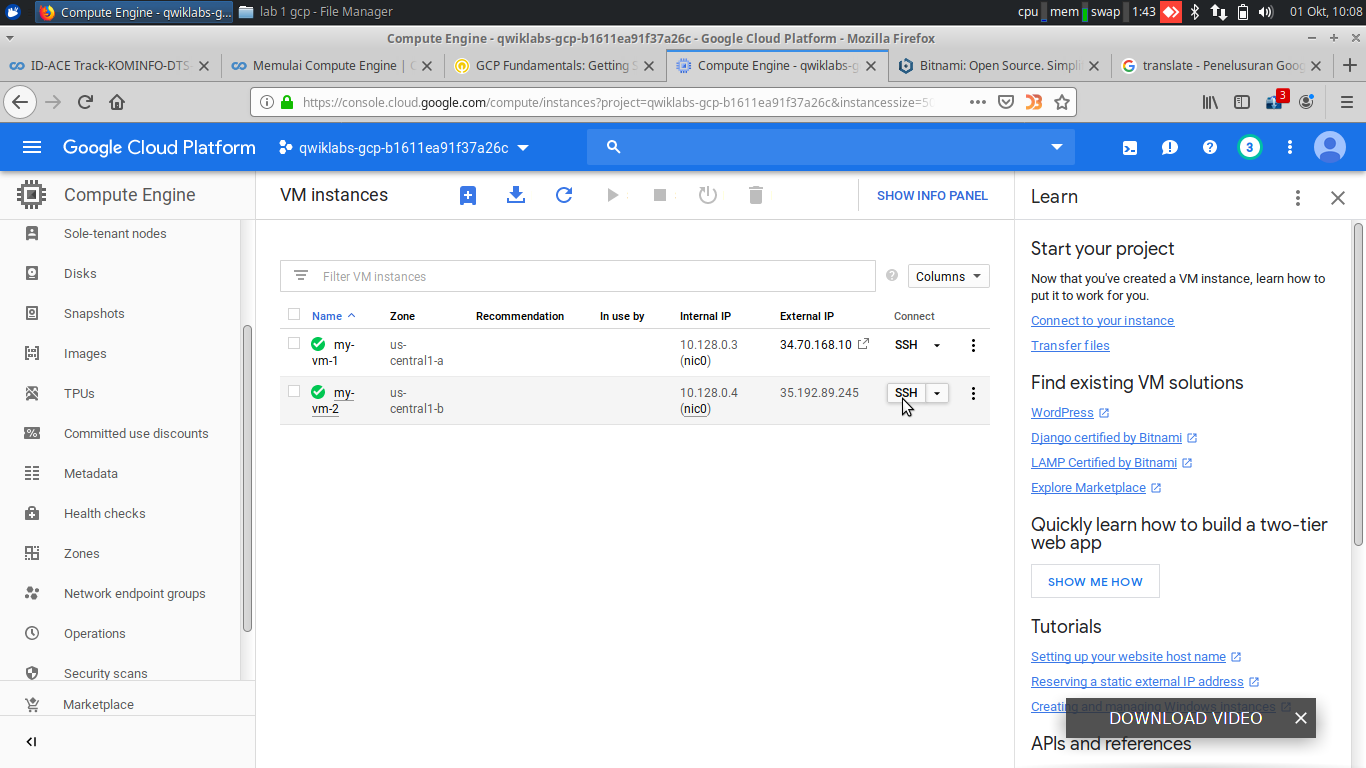The height and width of the screenshot is (768, 1366).
Task: Switch to the GCP Fundamentals tab
Action: coord(555,66)
